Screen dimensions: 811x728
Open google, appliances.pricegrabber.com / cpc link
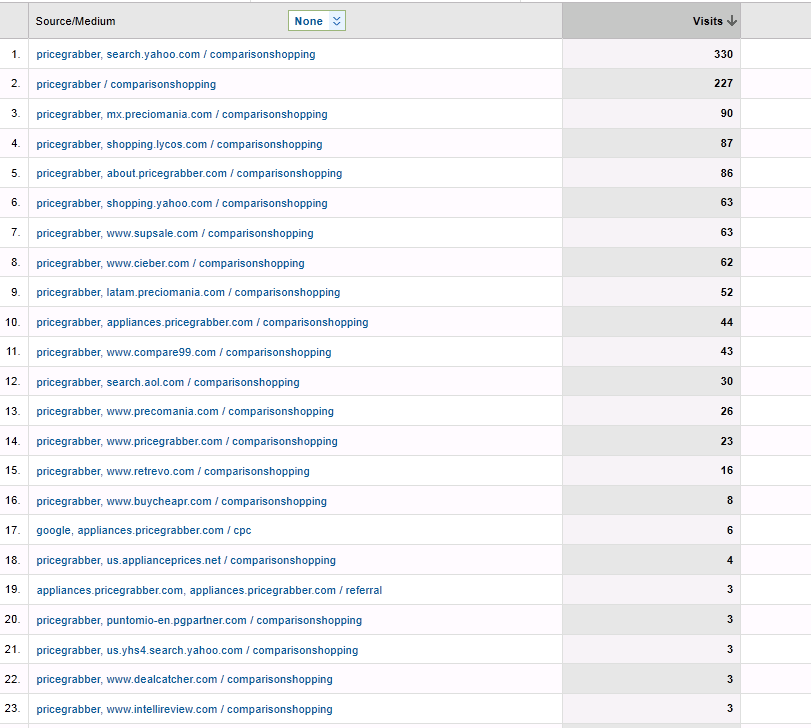[x=144, y=530]
